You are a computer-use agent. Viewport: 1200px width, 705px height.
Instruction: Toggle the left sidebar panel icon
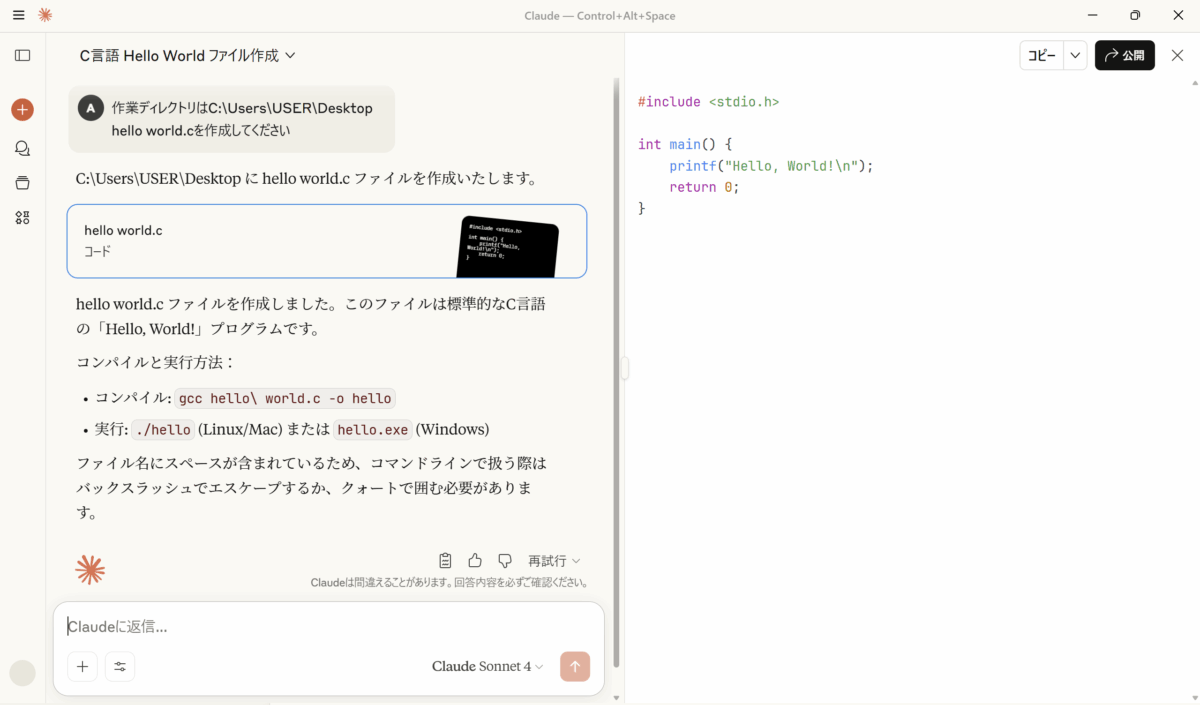[22, 56]
